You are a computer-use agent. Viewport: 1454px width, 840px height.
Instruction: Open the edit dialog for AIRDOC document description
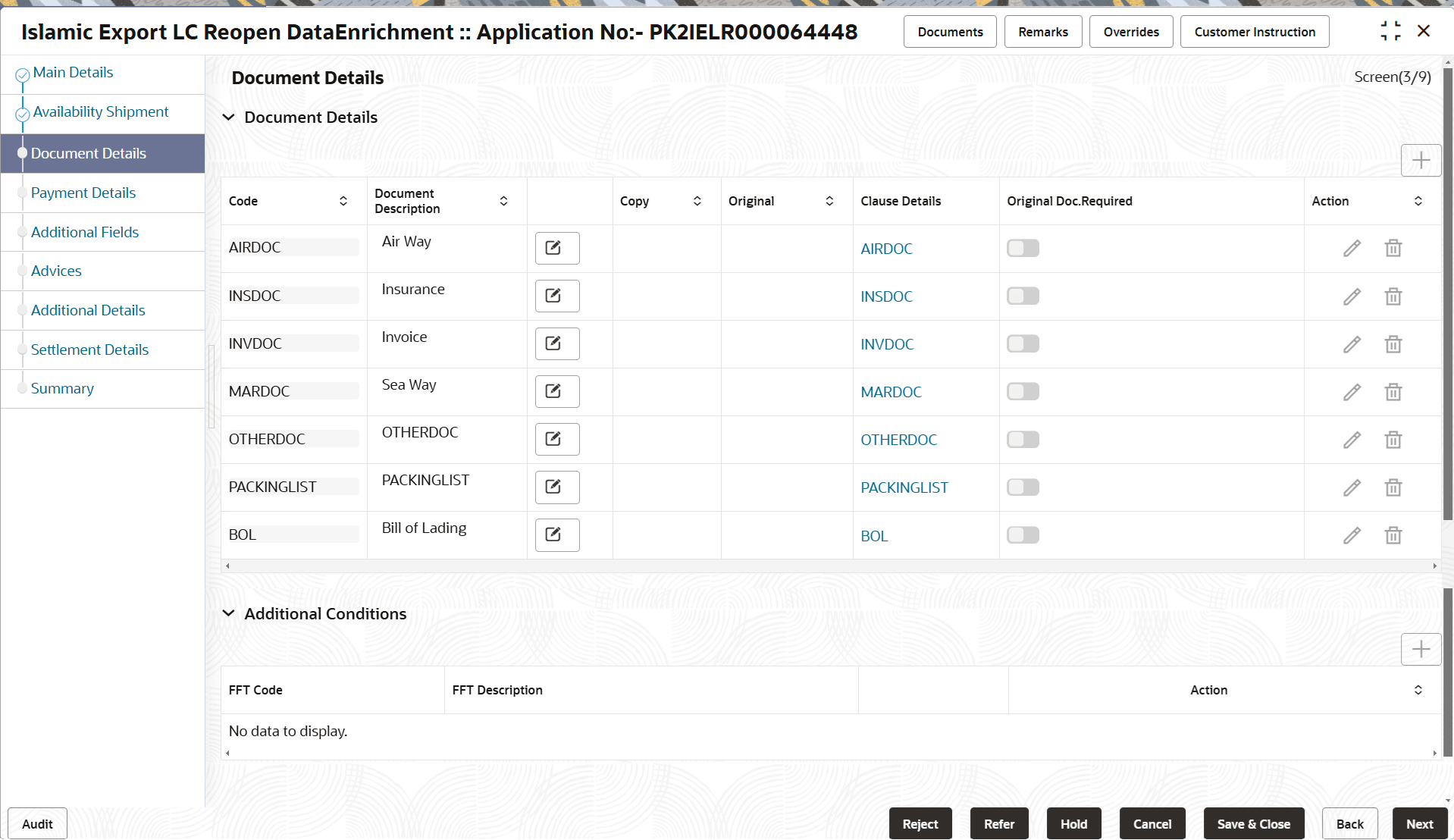click(x=556, y=248)
